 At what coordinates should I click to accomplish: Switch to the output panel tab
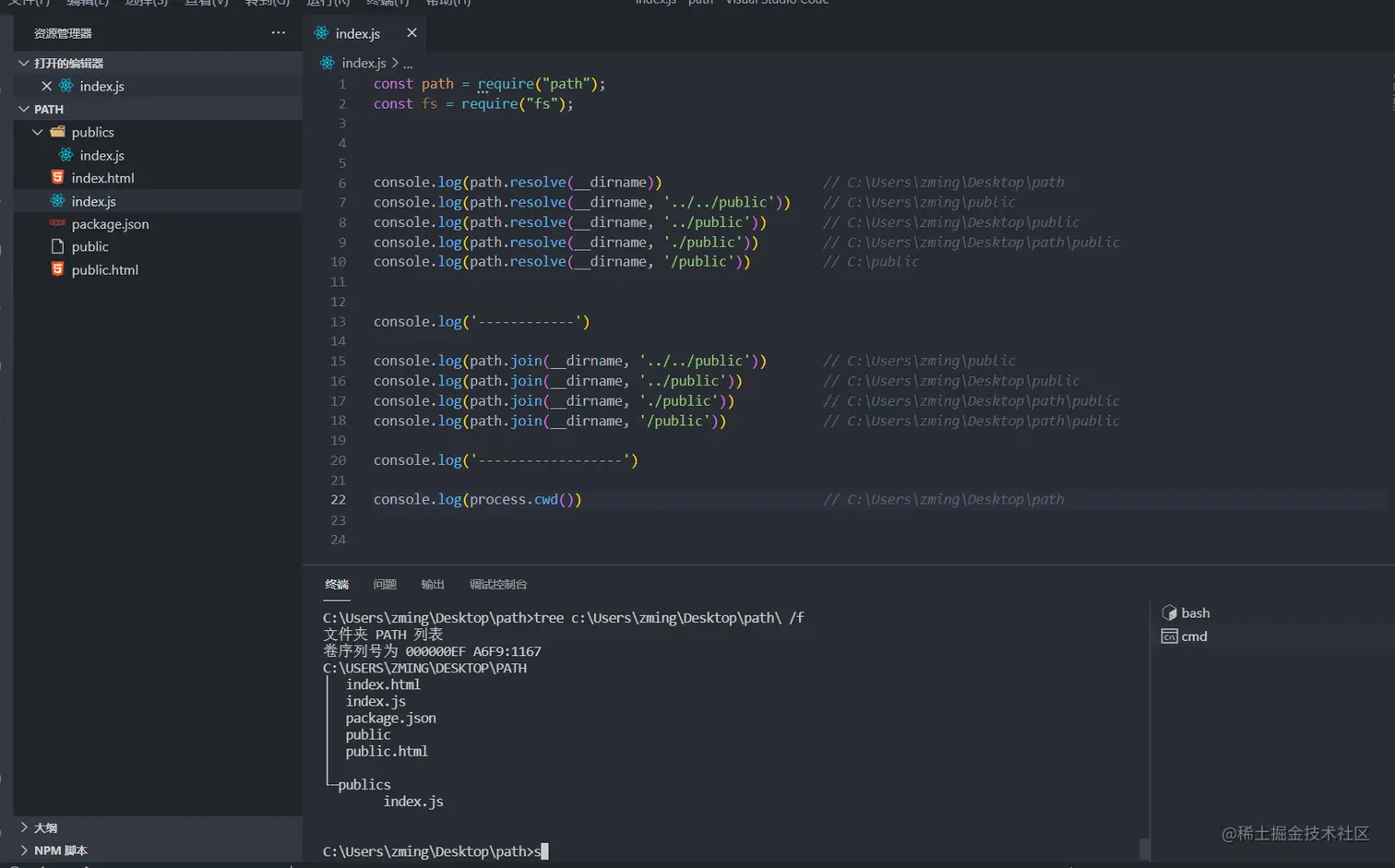433,584
